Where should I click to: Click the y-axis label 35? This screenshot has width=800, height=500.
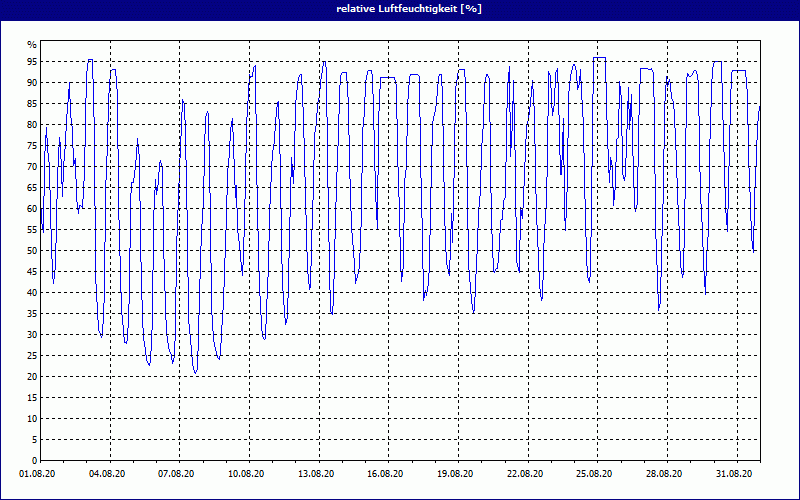[32, 314]
